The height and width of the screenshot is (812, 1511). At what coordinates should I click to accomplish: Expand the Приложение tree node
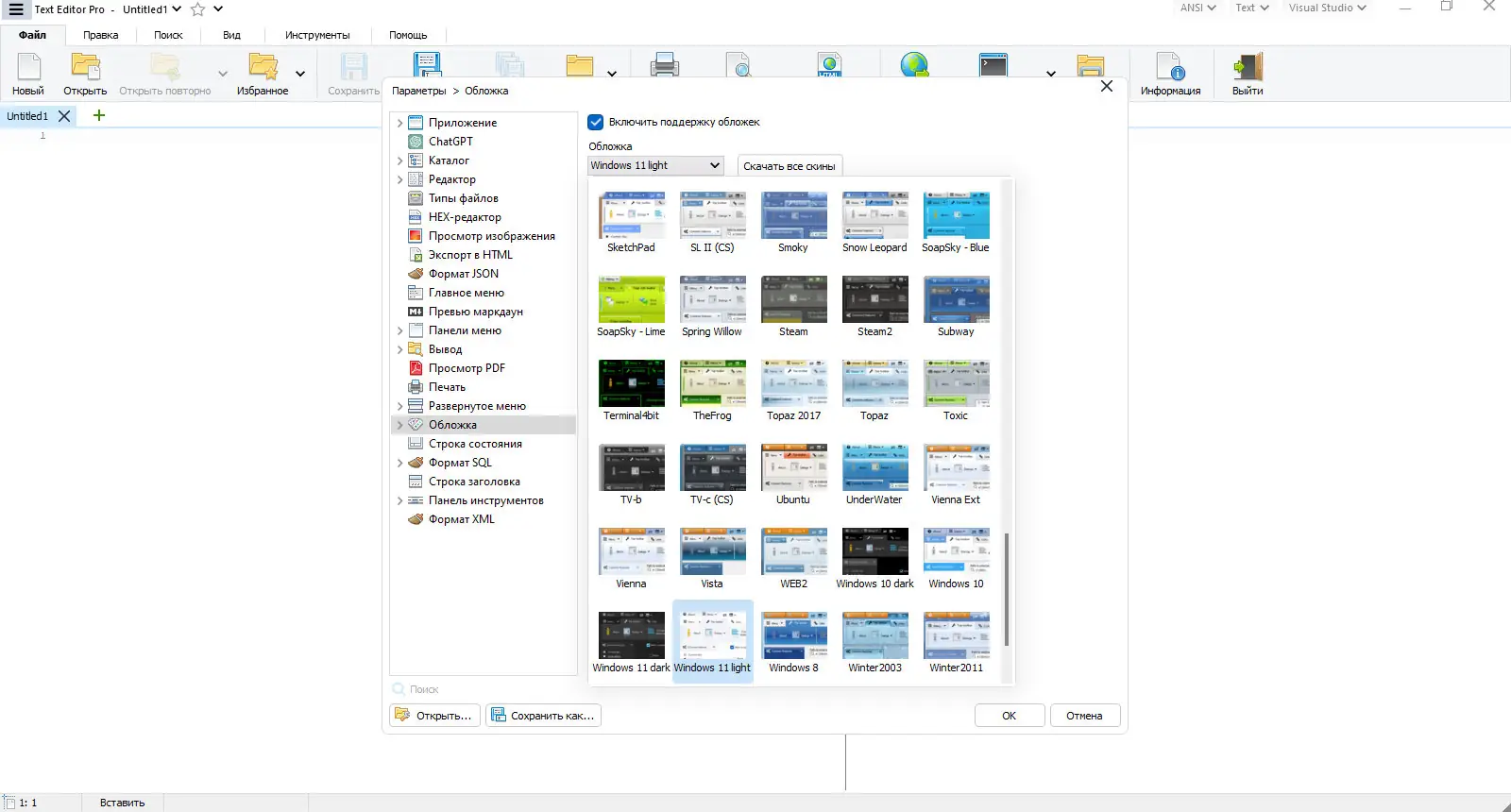pos(399,123)
